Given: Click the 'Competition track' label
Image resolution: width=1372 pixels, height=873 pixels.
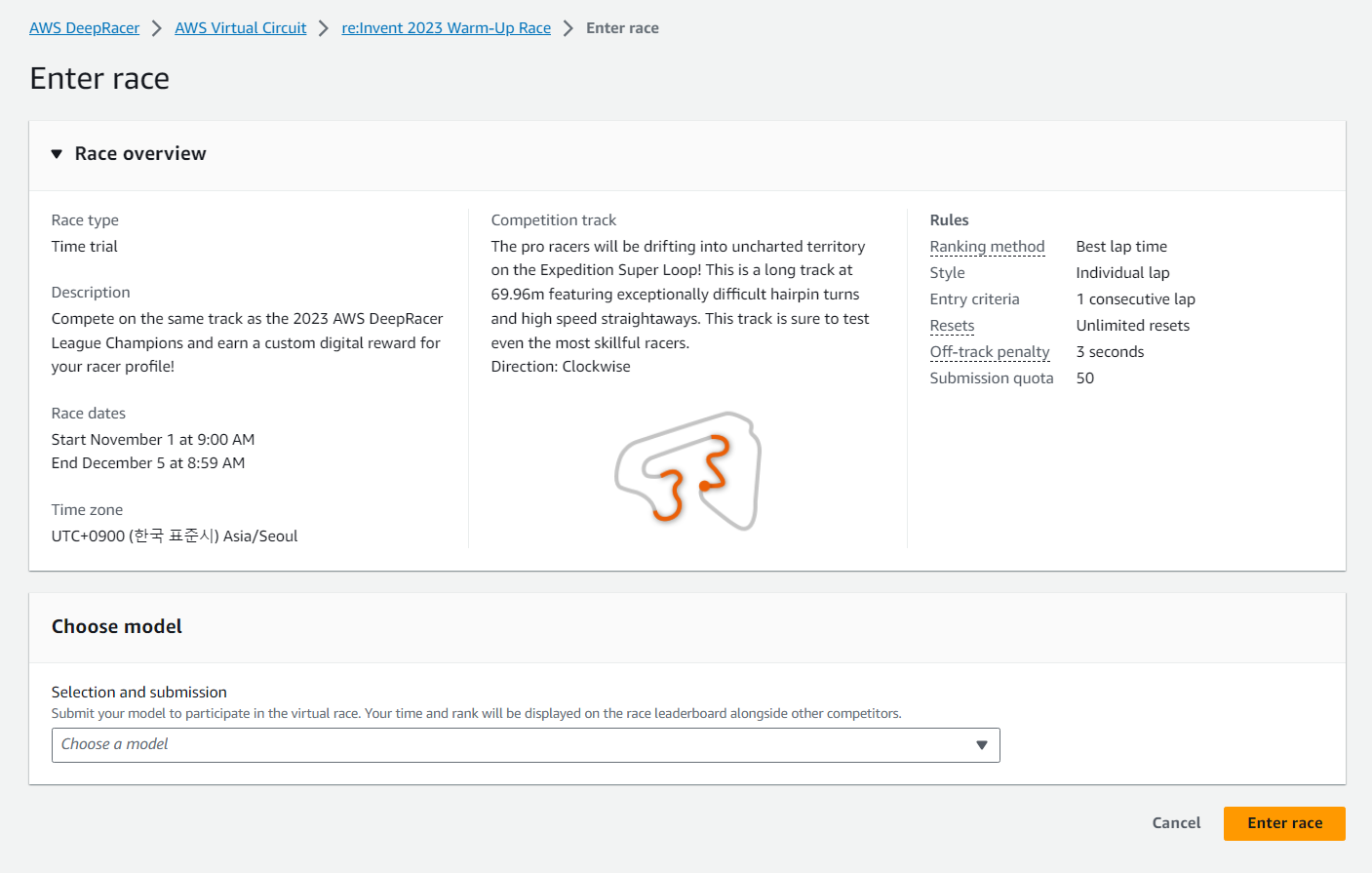Looking at the screenshot, I should tap(554, 220).
